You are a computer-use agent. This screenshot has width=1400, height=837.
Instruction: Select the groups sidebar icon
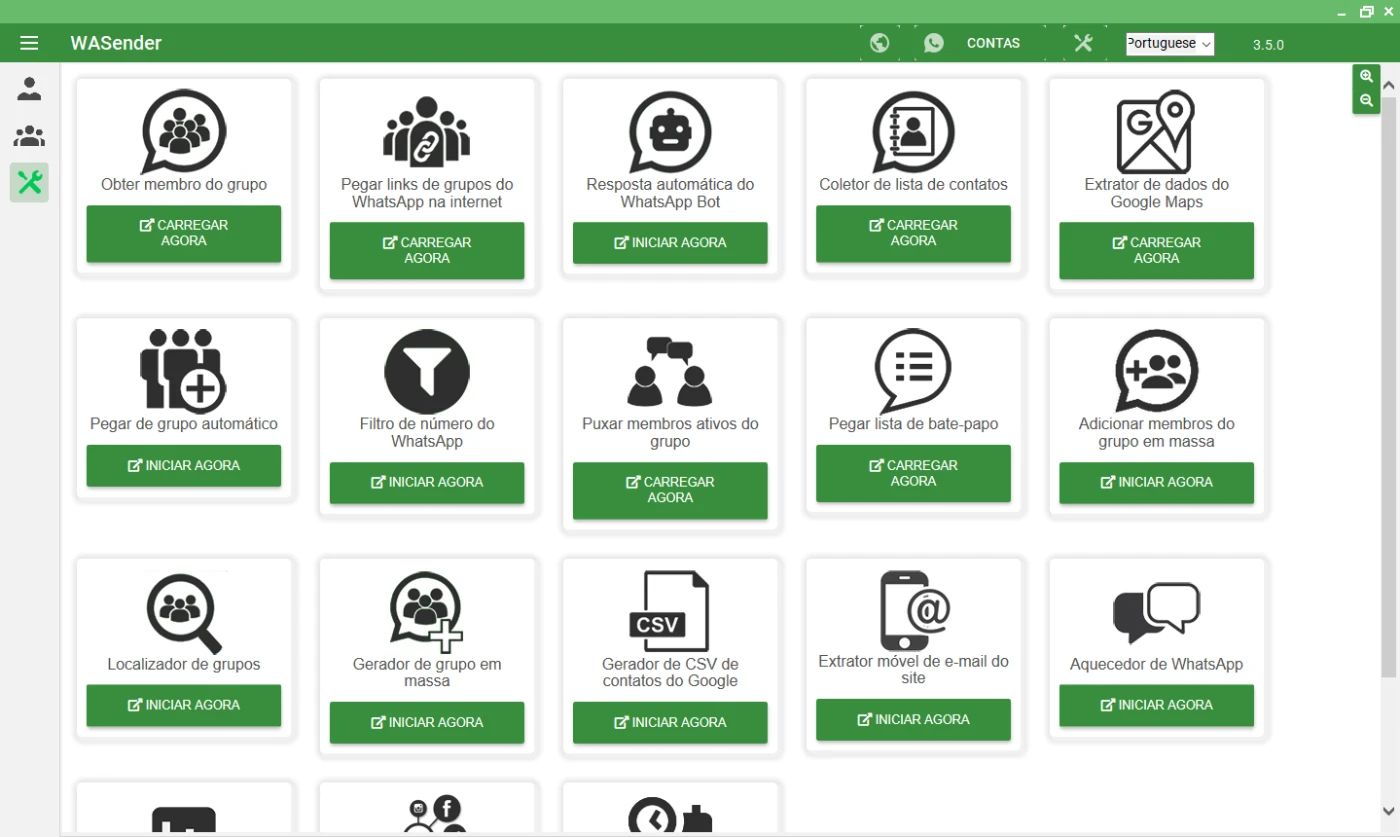[x=29, y=135]
